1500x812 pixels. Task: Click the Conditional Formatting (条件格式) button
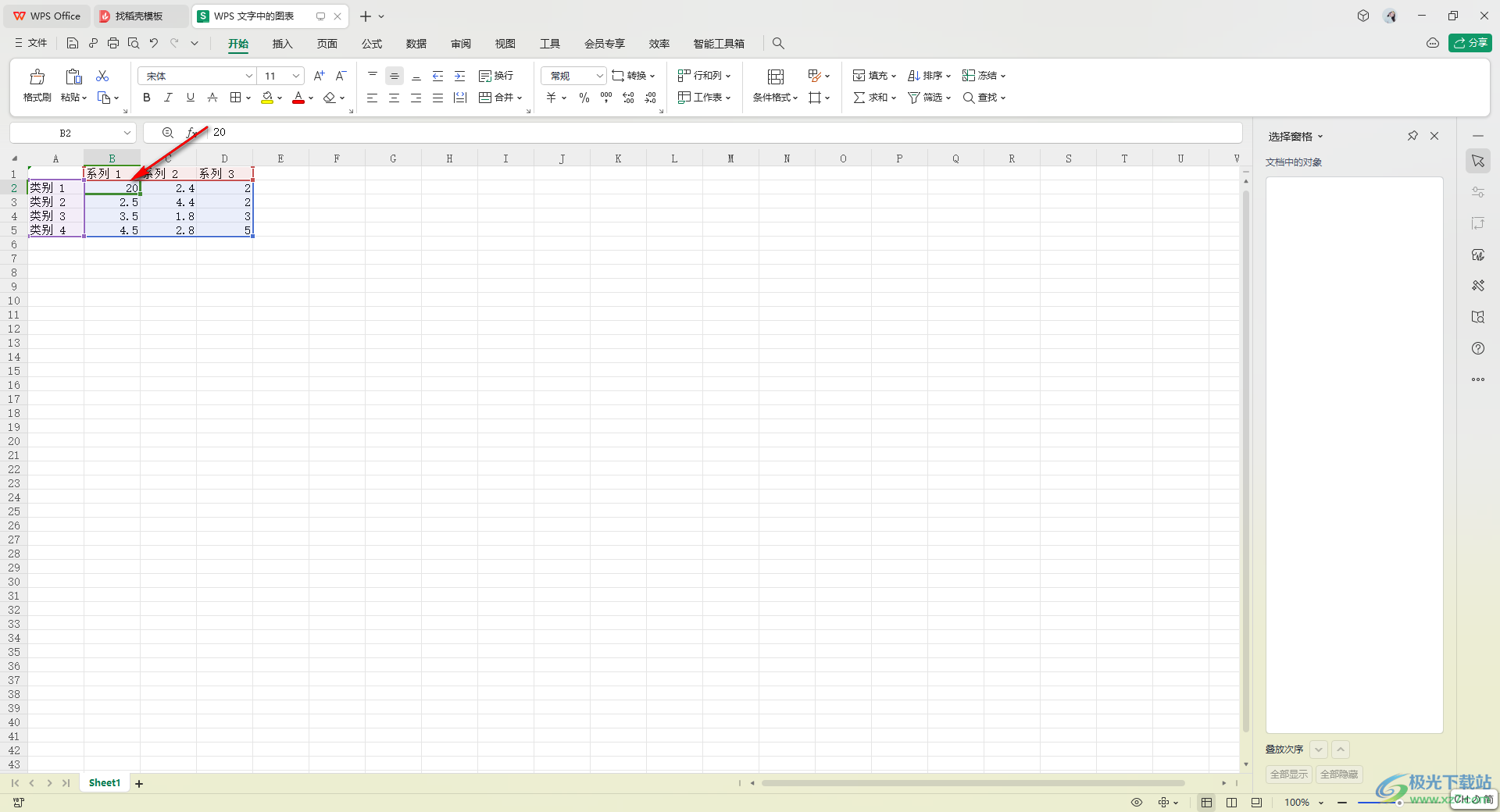pos(775,85)
